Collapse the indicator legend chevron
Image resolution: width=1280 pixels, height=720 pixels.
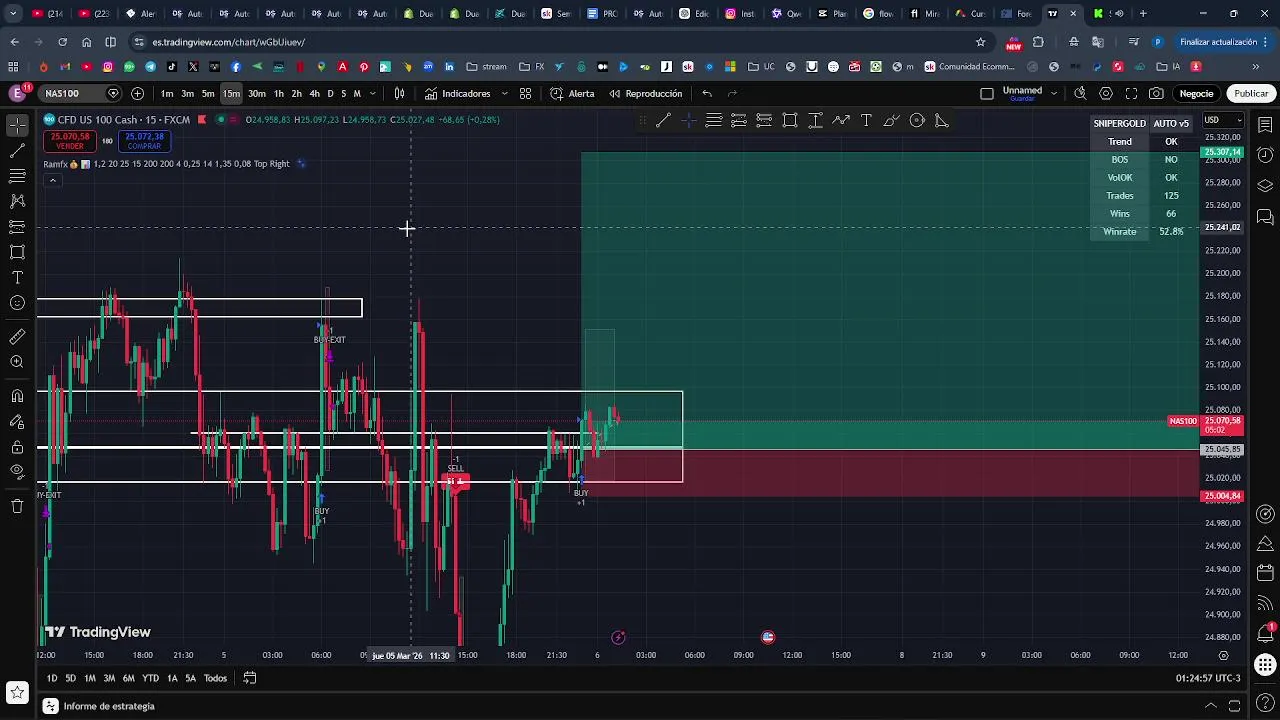52,181
